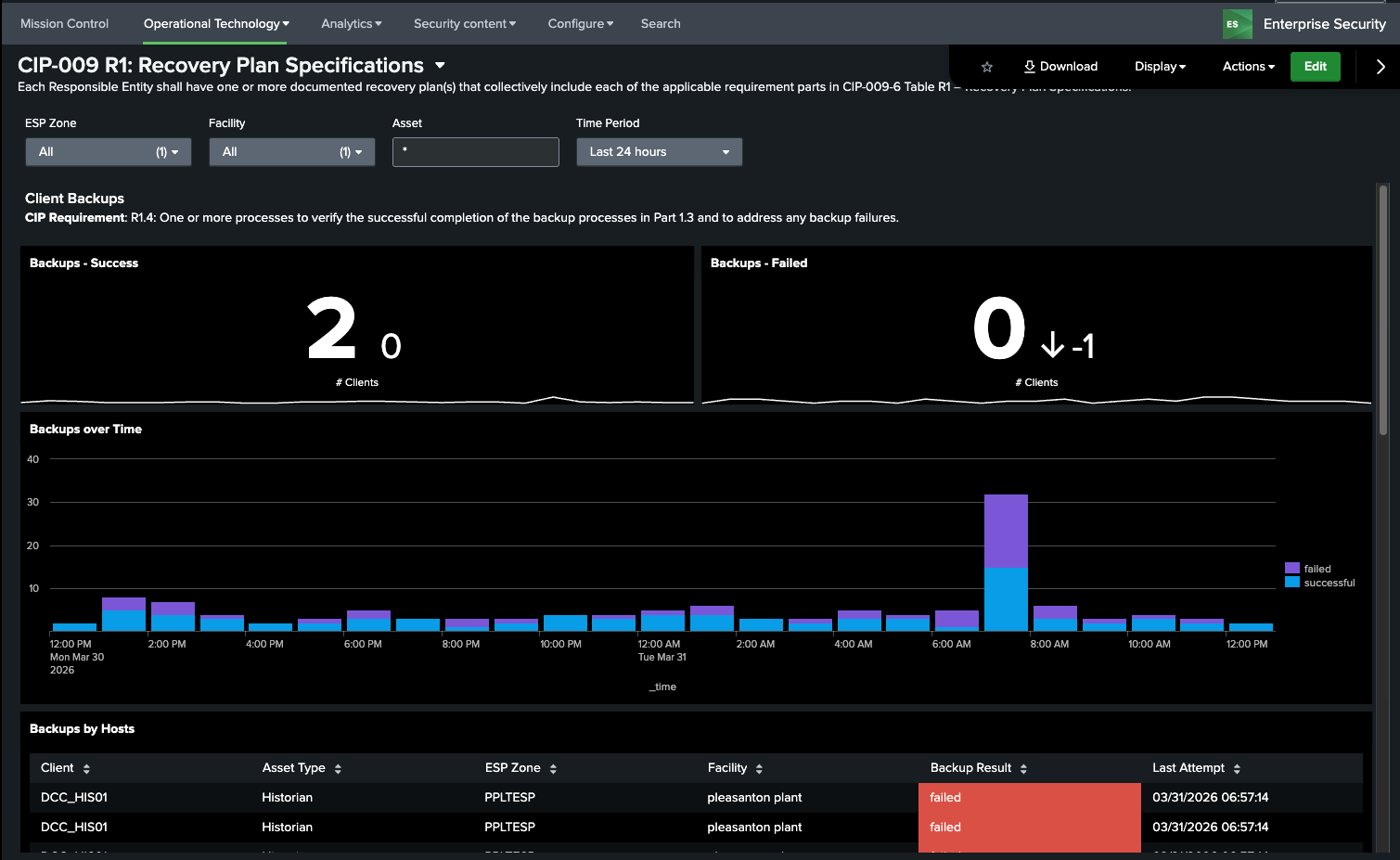Viewport: 1400px width, 860px height.
Task: Toggle the successful series in chart legend
Action: [1320, 583]
